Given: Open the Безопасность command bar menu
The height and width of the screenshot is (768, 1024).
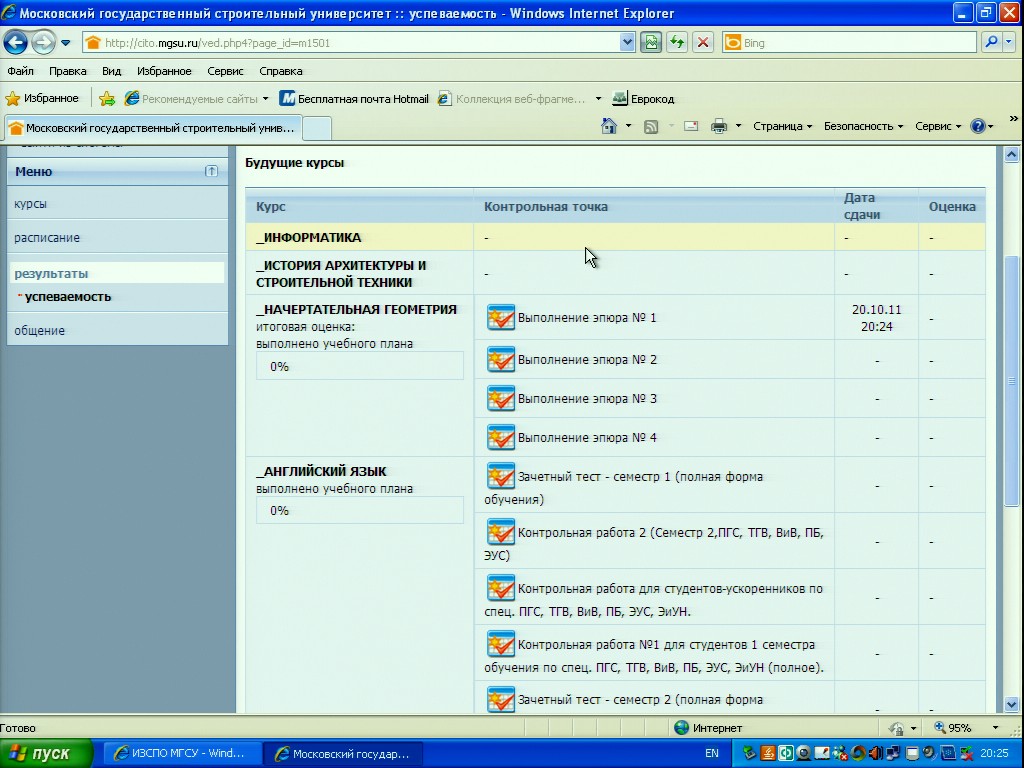Looking at the screenshot, I should point(863,126).
